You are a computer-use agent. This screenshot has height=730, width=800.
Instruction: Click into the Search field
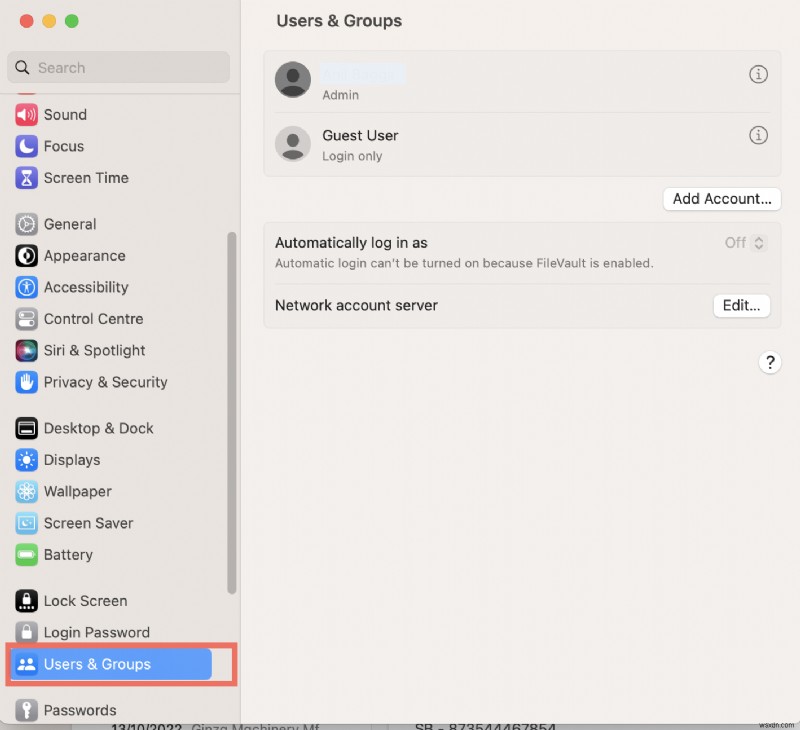pos(118,67)
